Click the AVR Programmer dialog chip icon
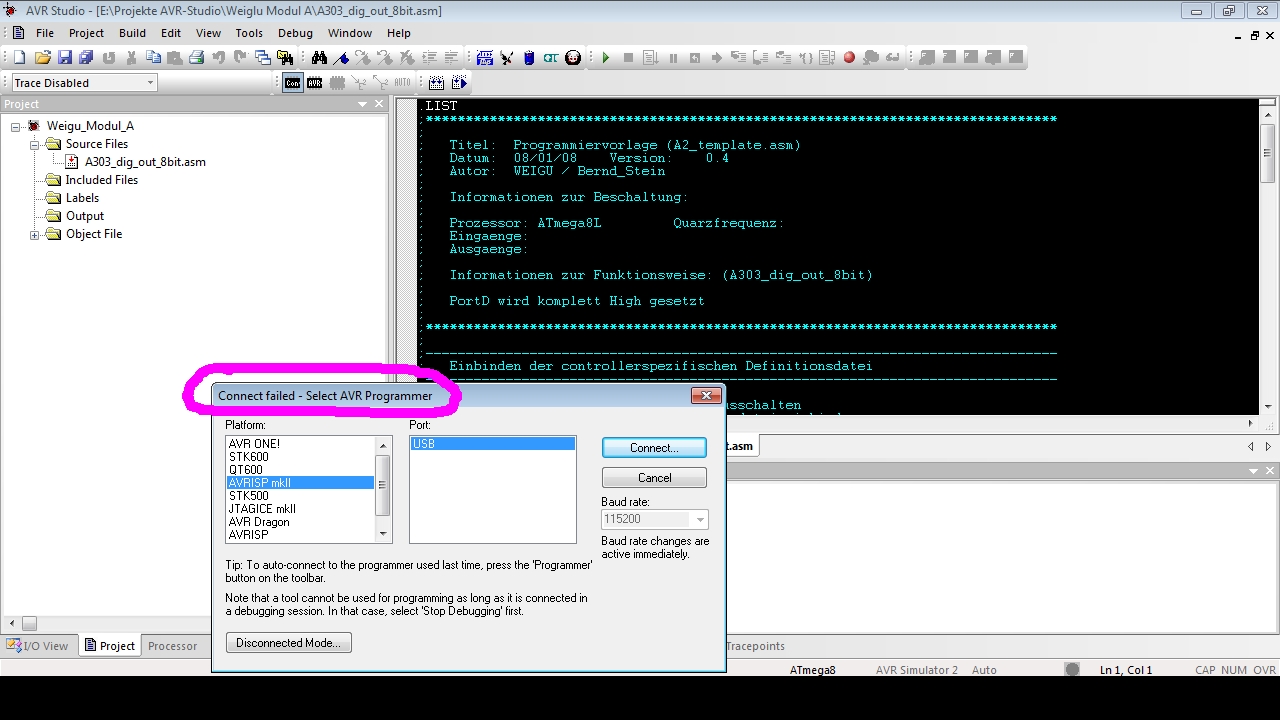This screenshot has height=720, width=1280. click(x=485, y=58)
